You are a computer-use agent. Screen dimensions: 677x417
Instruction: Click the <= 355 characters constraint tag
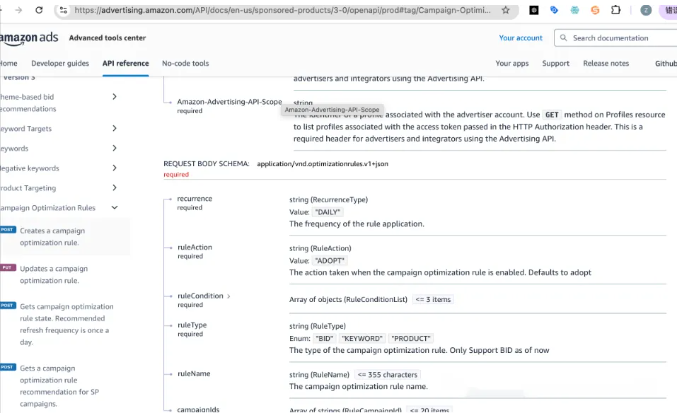tap(387, 375)
